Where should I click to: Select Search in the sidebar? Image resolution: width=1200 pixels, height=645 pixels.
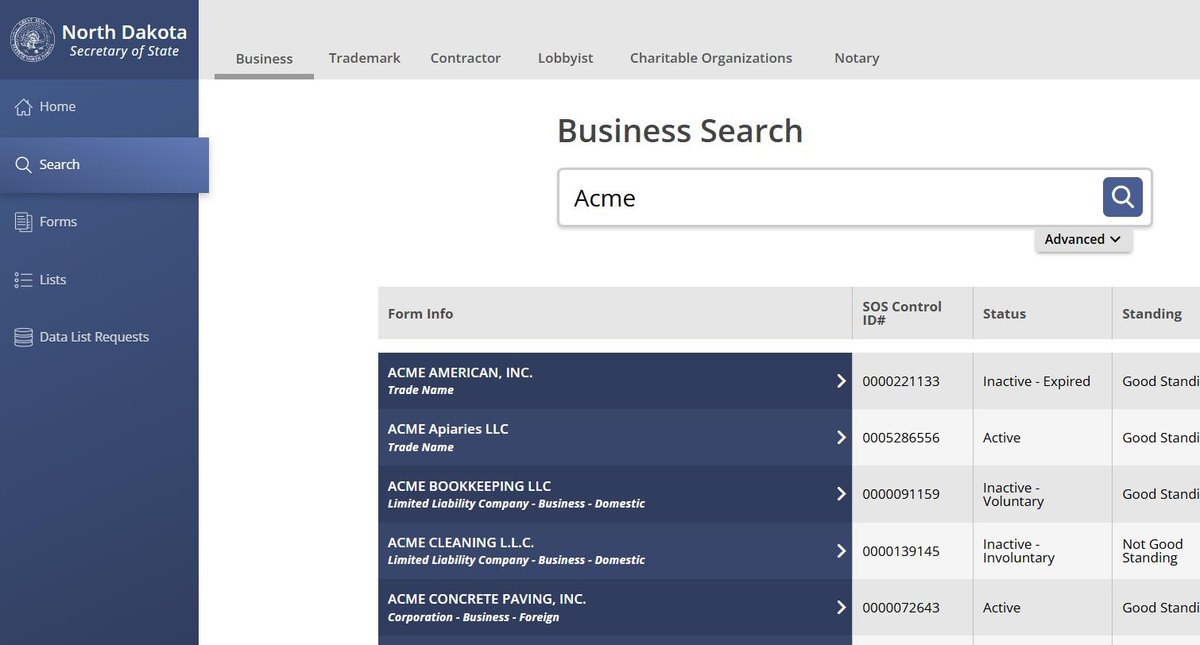click(x=104, y=165)
